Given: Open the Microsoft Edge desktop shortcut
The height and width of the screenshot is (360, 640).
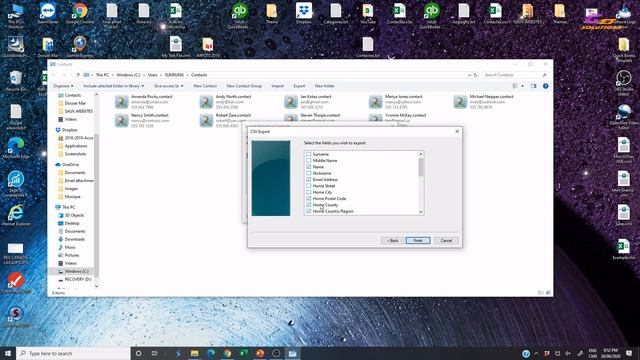Looking at the screenshot, I should pos(16,148).
